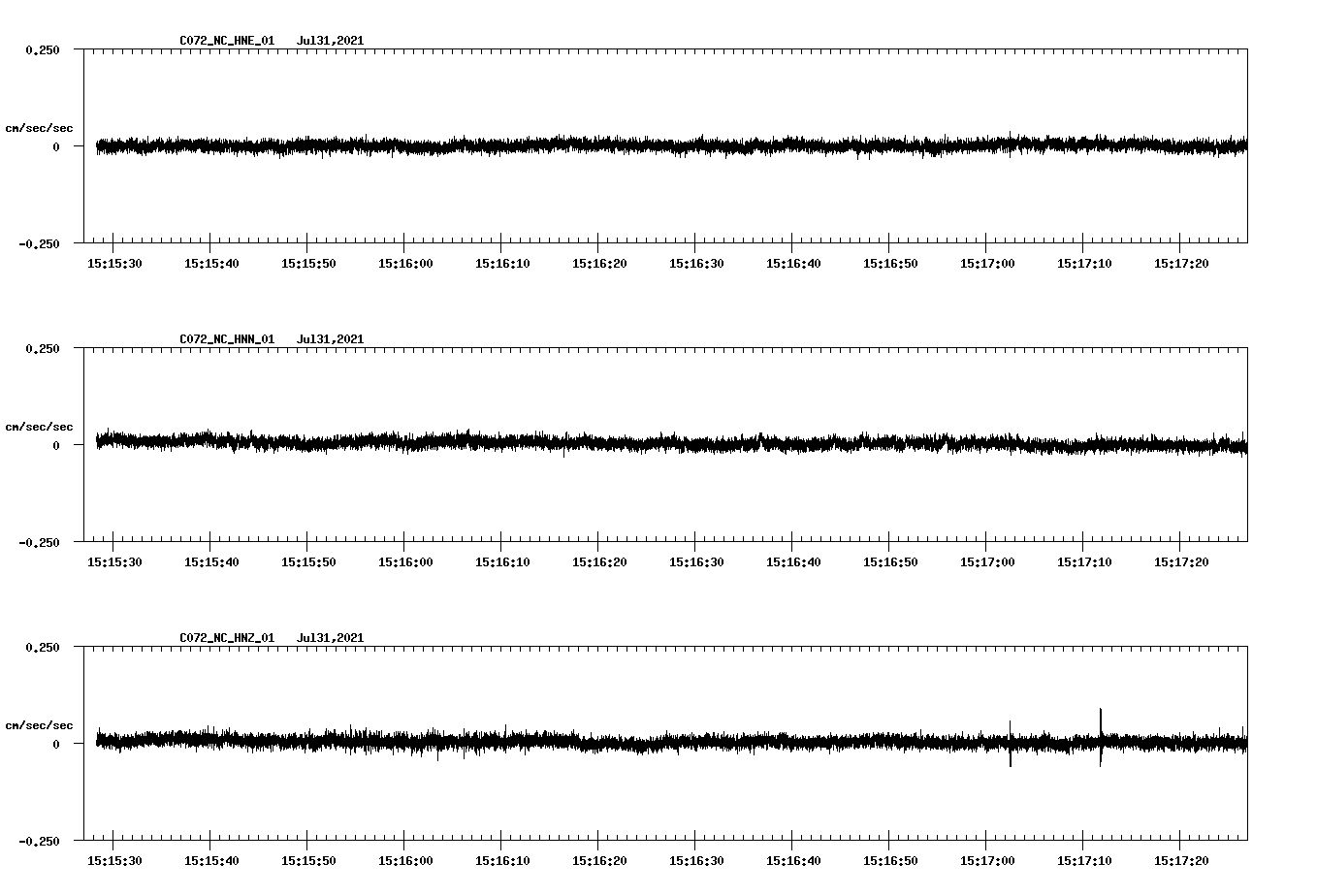Click the 15:17:20 time label under the HNZ plot

coord(1181,861)
